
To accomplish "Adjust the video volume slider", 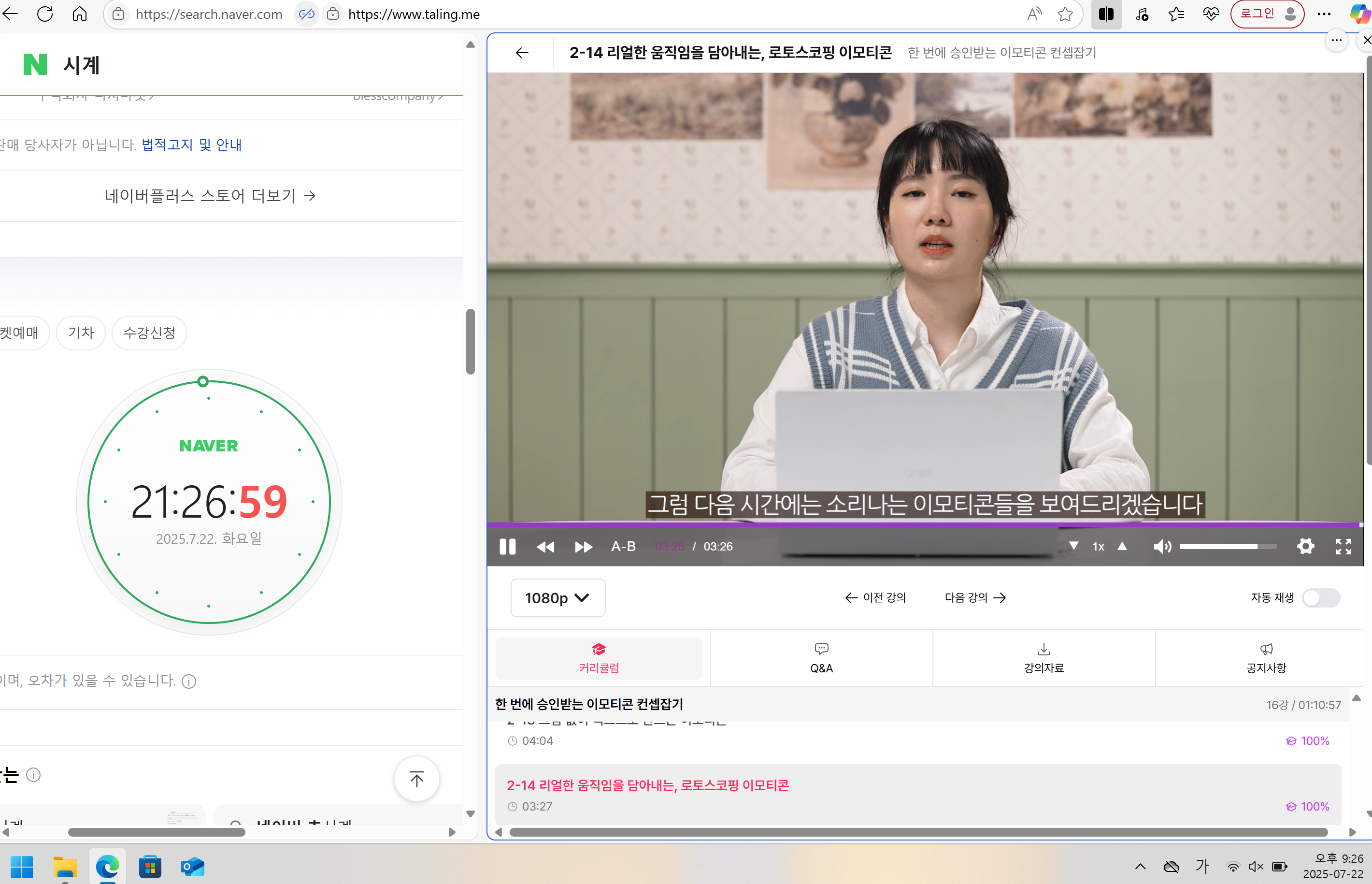I will pos(1228,547).
